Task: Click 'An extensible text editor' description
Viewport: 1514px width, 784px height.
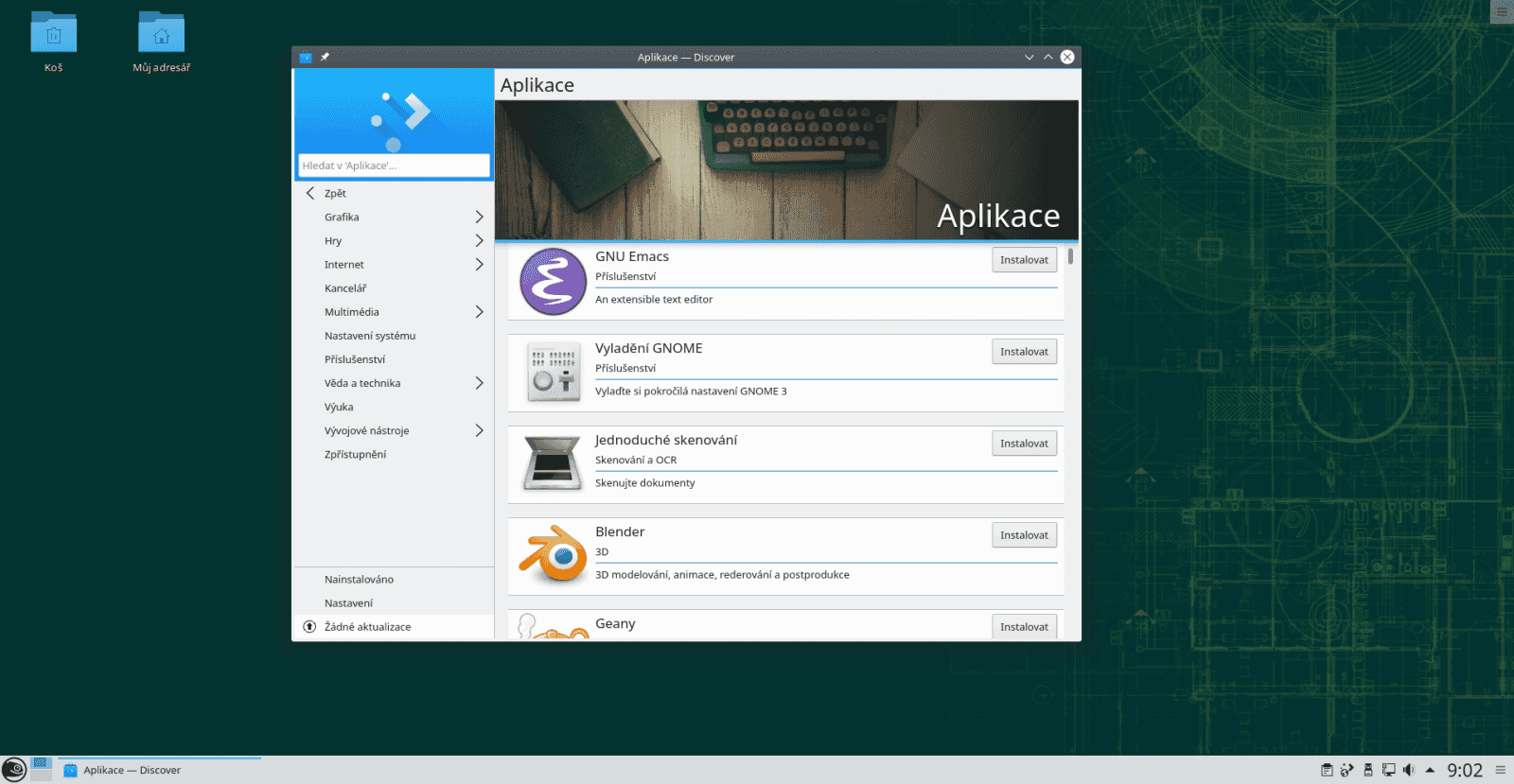Action: 654,300
